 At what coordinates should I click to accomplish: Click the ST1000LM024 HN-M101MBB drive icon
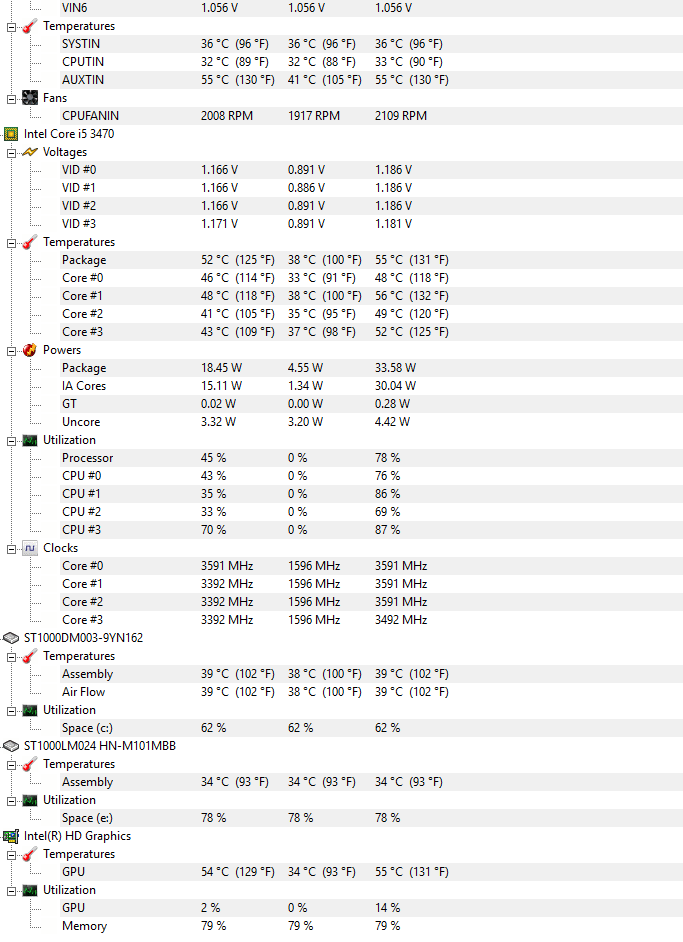11,746
